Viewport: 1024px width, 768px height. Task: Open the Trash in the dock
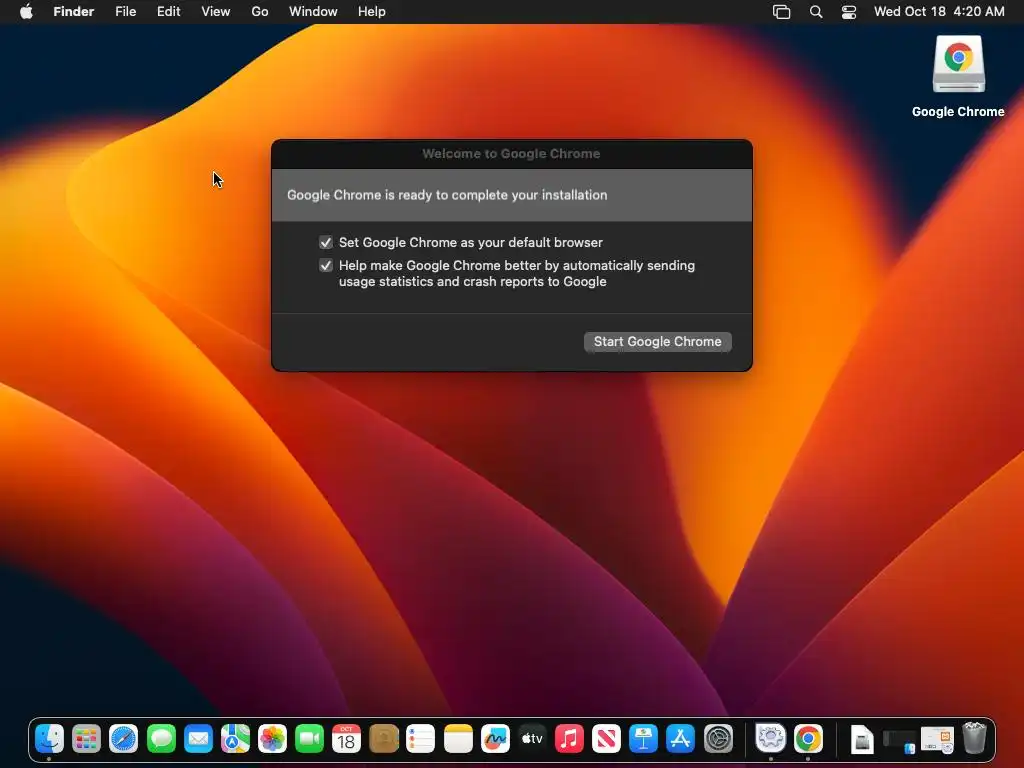tap(974, 738)
